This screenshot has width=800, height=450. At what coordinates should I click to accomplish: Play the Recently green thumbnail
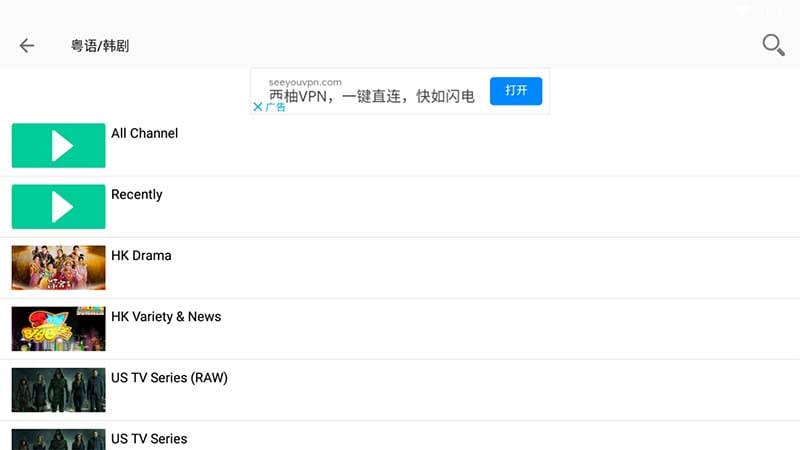pos(59,207)
